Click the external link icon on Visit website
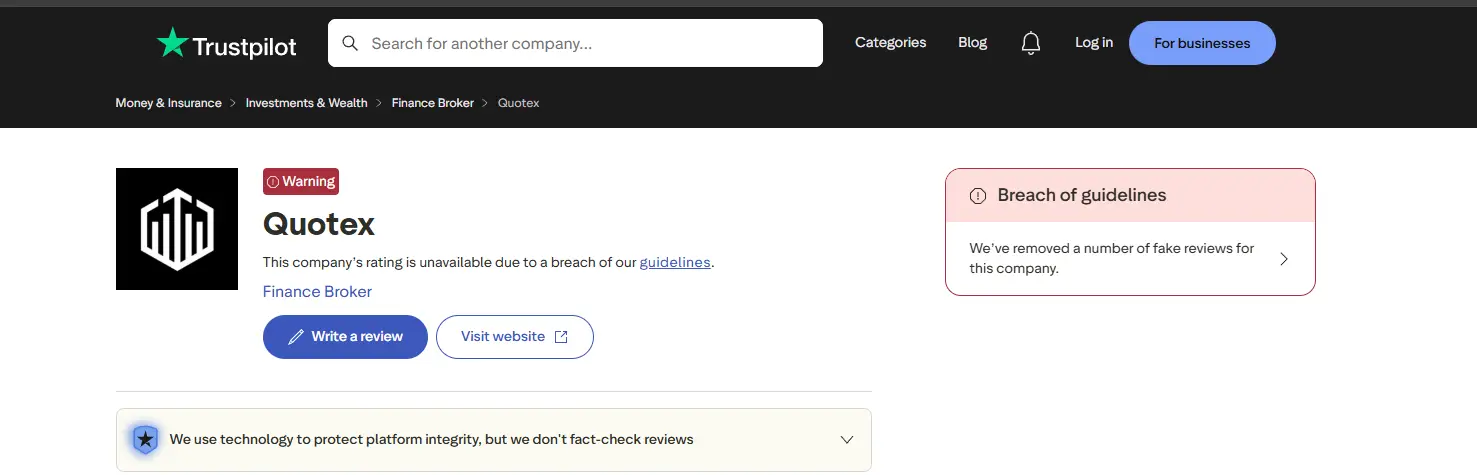1477x475 pixels. point(561,337)
